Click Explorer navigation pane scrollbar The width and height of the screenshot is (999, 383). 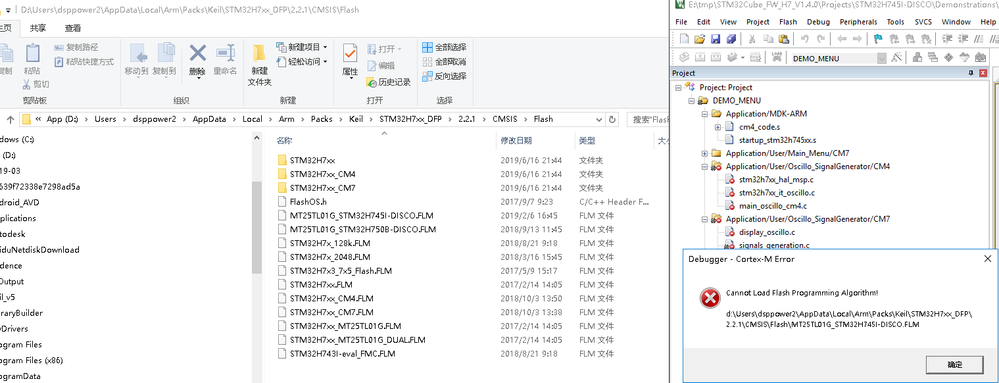coord(257,228)
